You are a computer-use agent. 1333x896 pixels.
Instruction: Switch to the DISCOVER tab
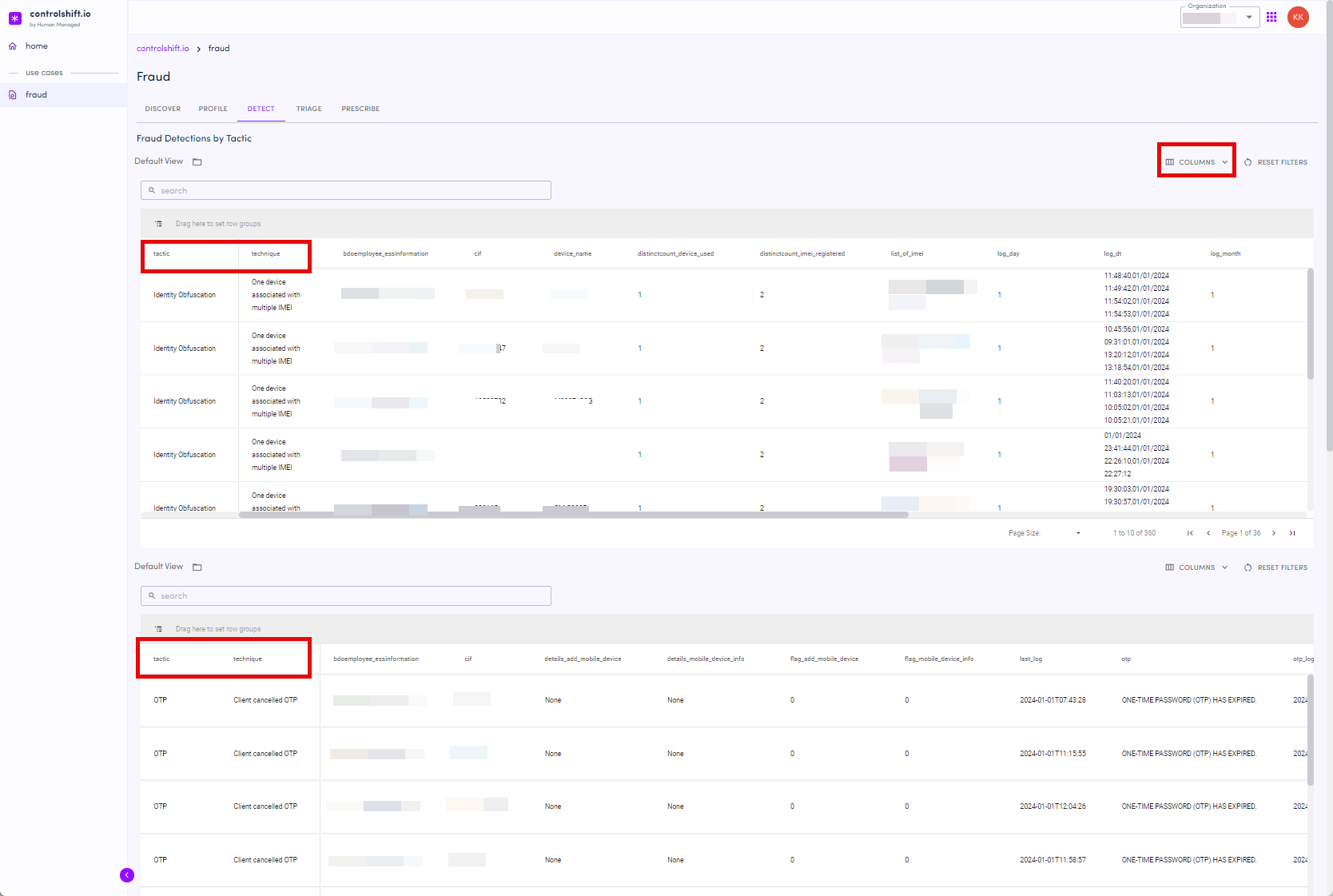point(163,109)
